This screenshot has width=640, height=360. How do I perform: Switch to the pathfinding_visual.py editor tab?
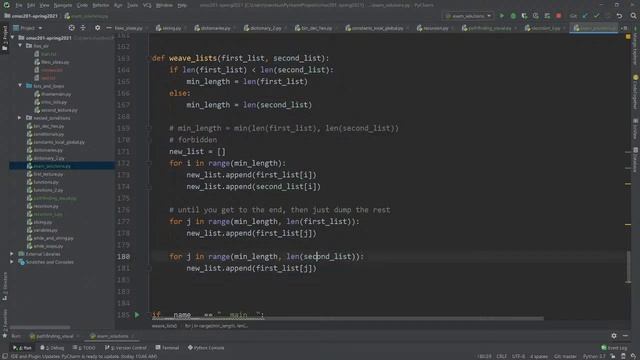(489, 28)
